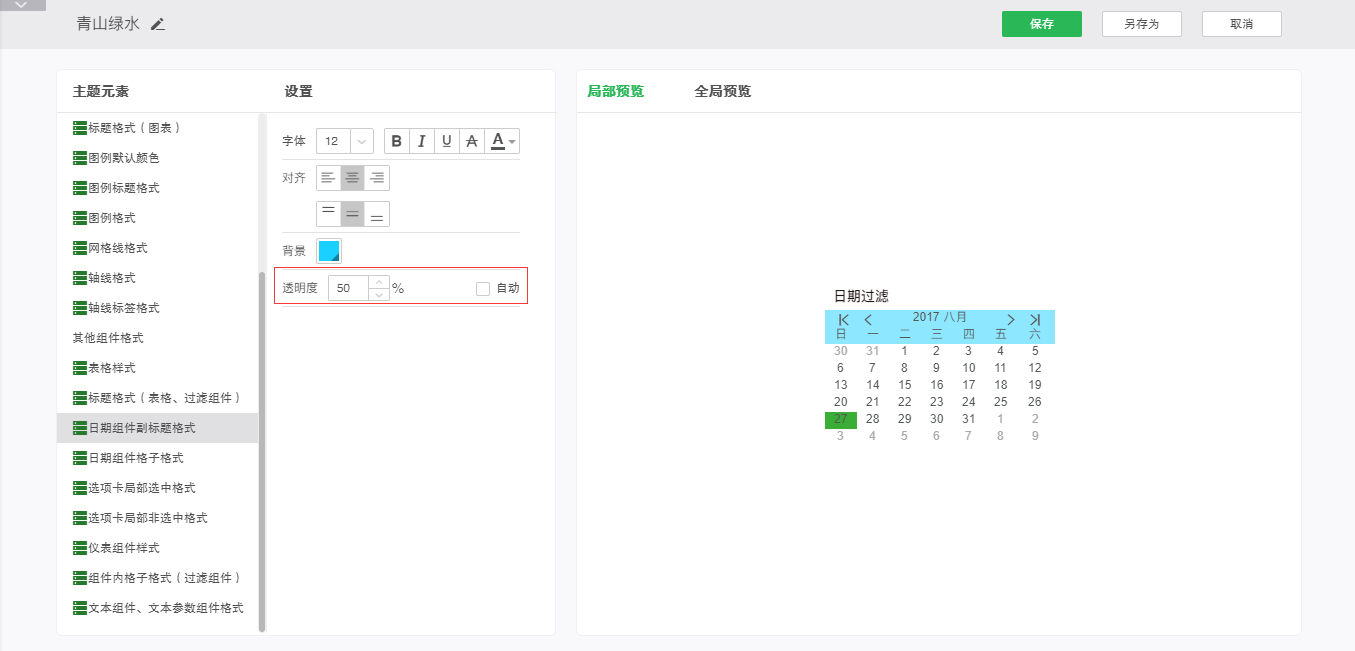Open the font size dropdown

pos(362,141)
